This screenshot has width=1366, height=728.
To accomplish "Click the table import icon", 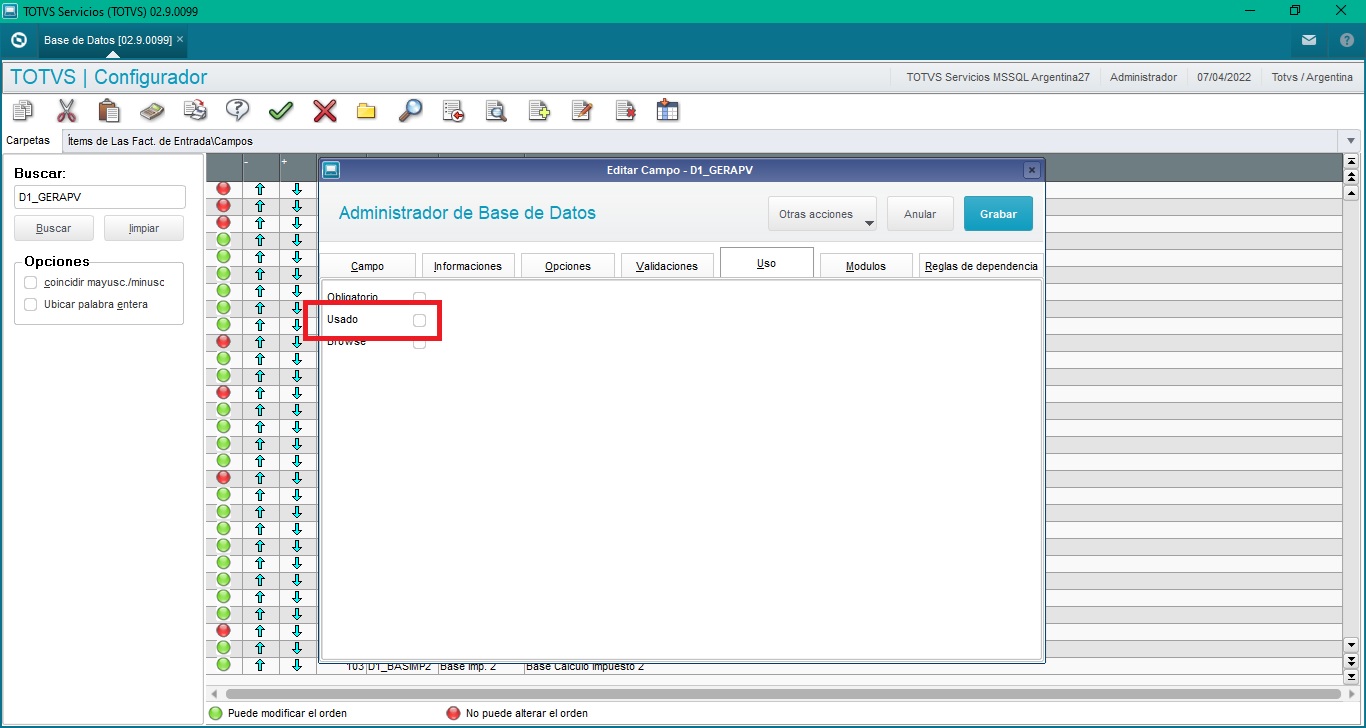I will click(x=668, y=111).
